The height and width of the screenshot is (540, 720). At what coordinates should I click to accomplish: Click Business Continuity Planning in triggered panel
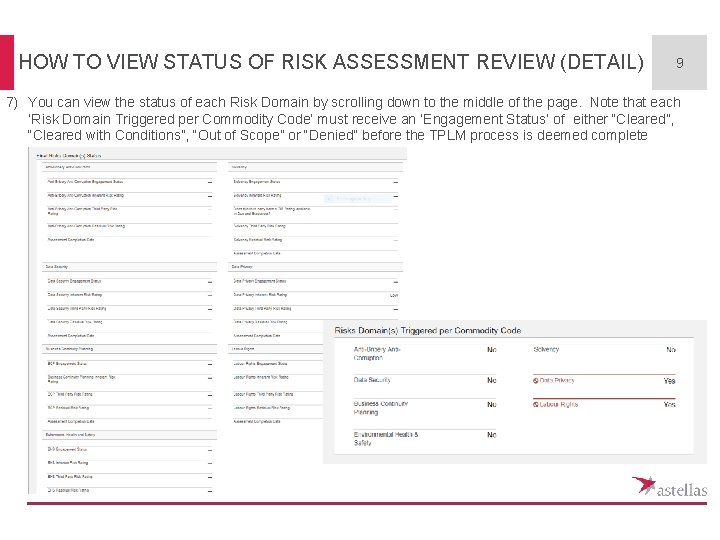[x=381, y=408]
